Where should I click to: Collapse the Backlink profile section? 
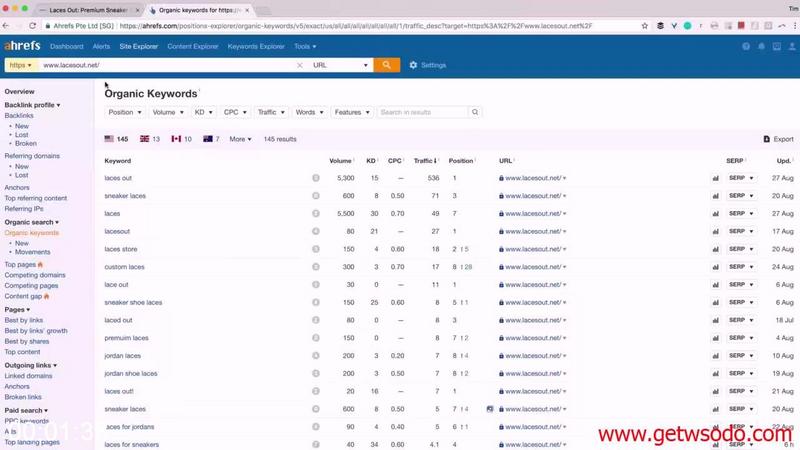tap(32, 105)
